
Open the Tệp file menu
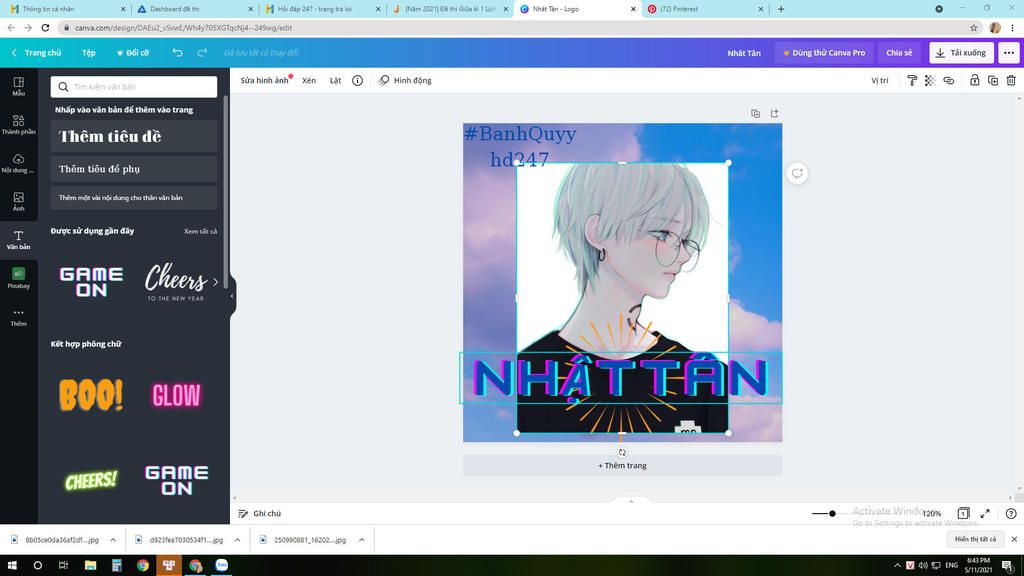tap(89, 53)
